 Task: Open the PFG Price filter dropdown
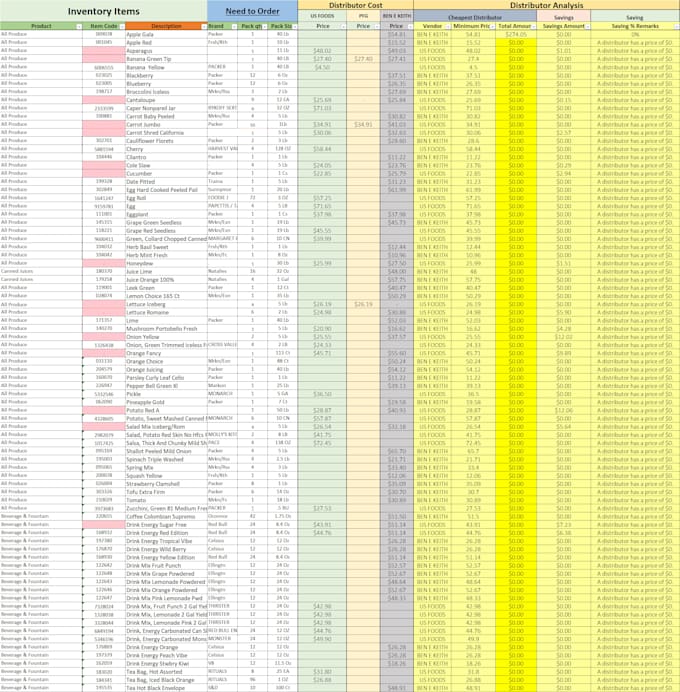(x=376, y=26)
